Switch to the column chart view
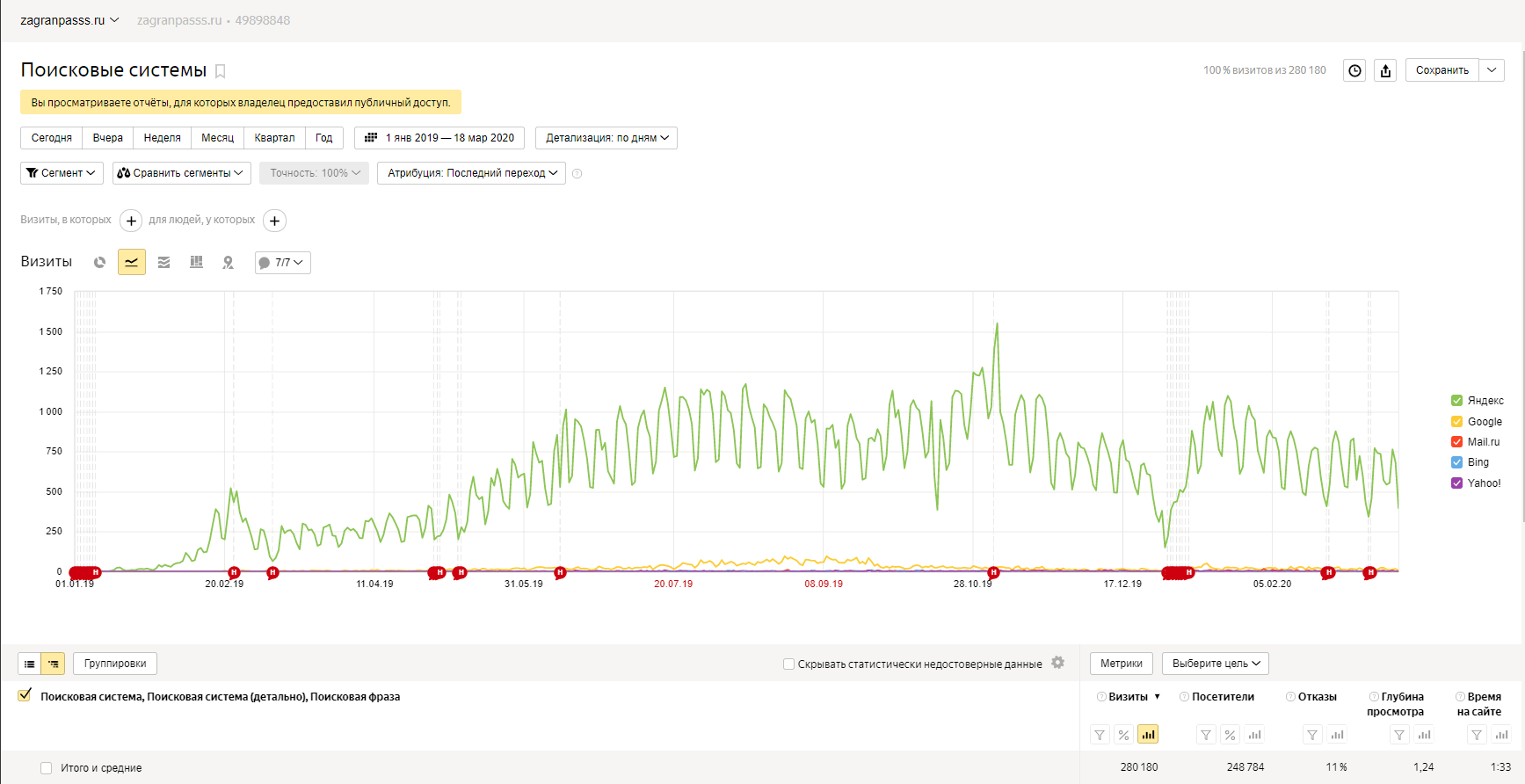This screenshot has width=1525, height=784. click(196, 262)
